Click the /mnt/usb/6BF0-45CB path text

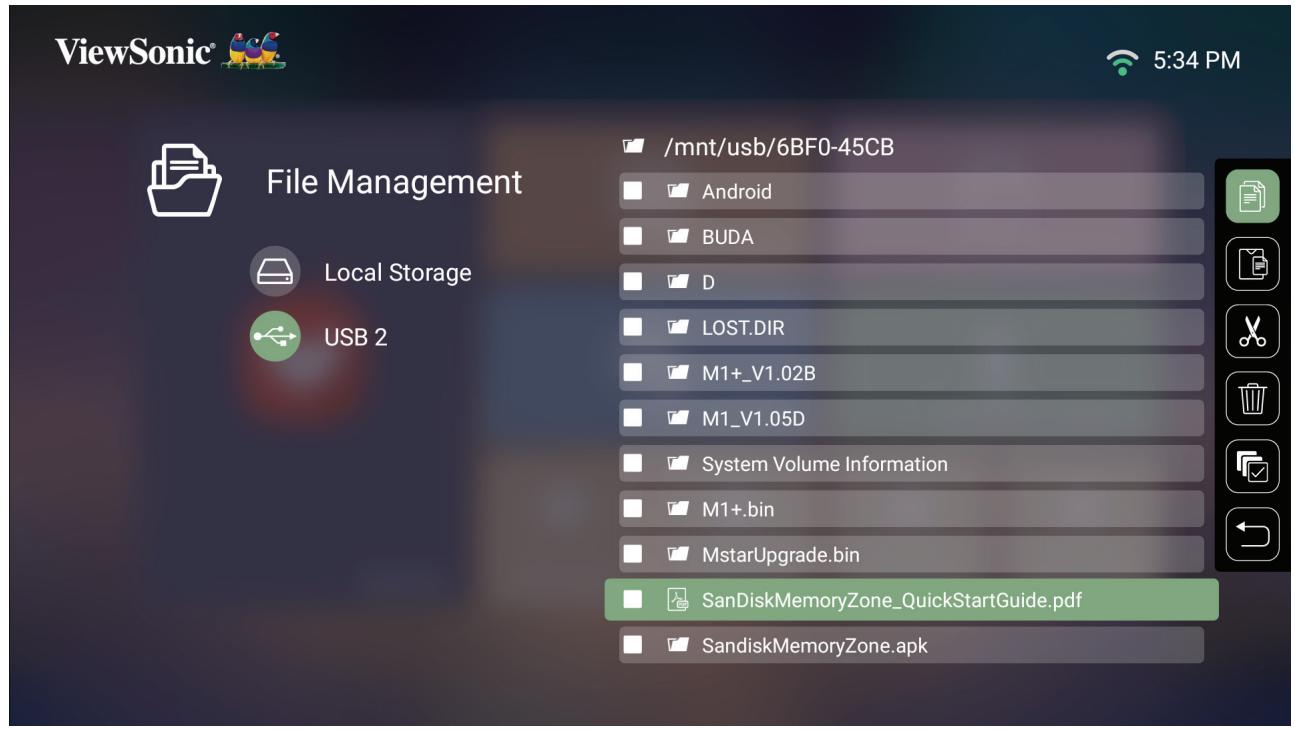click(779, 148)
